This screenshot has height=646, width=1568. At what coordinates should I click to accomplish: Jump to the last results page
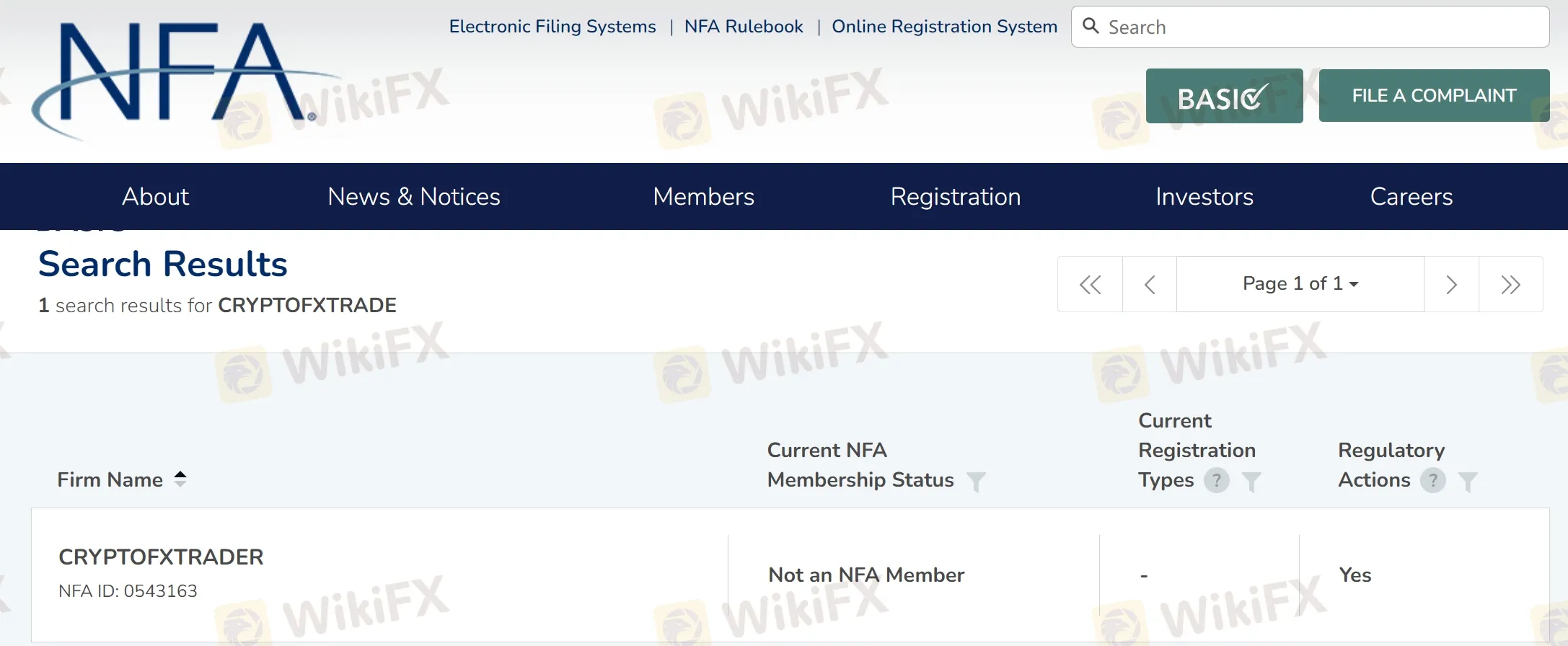pos(1510,284)
